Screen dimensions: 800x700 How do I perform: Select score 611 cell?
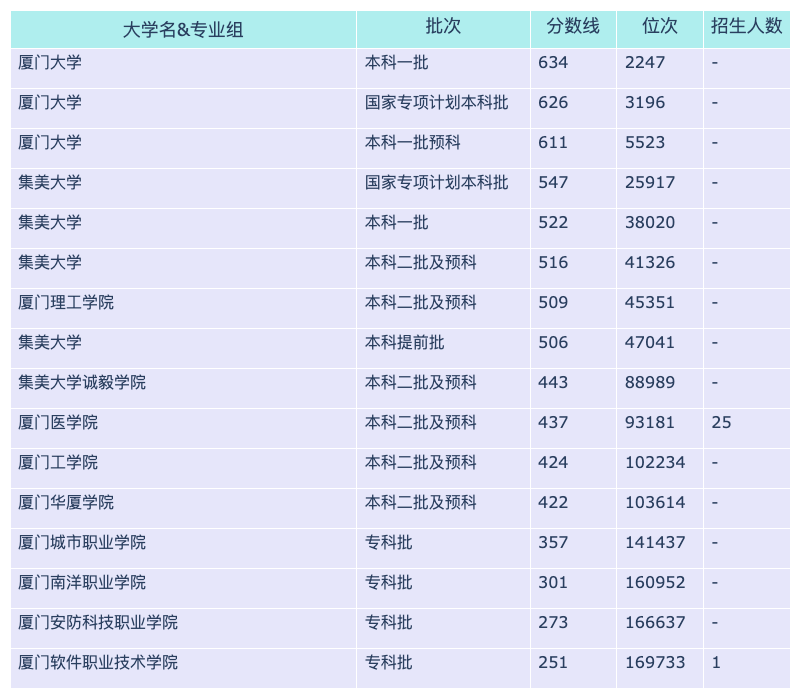point(553,142)
